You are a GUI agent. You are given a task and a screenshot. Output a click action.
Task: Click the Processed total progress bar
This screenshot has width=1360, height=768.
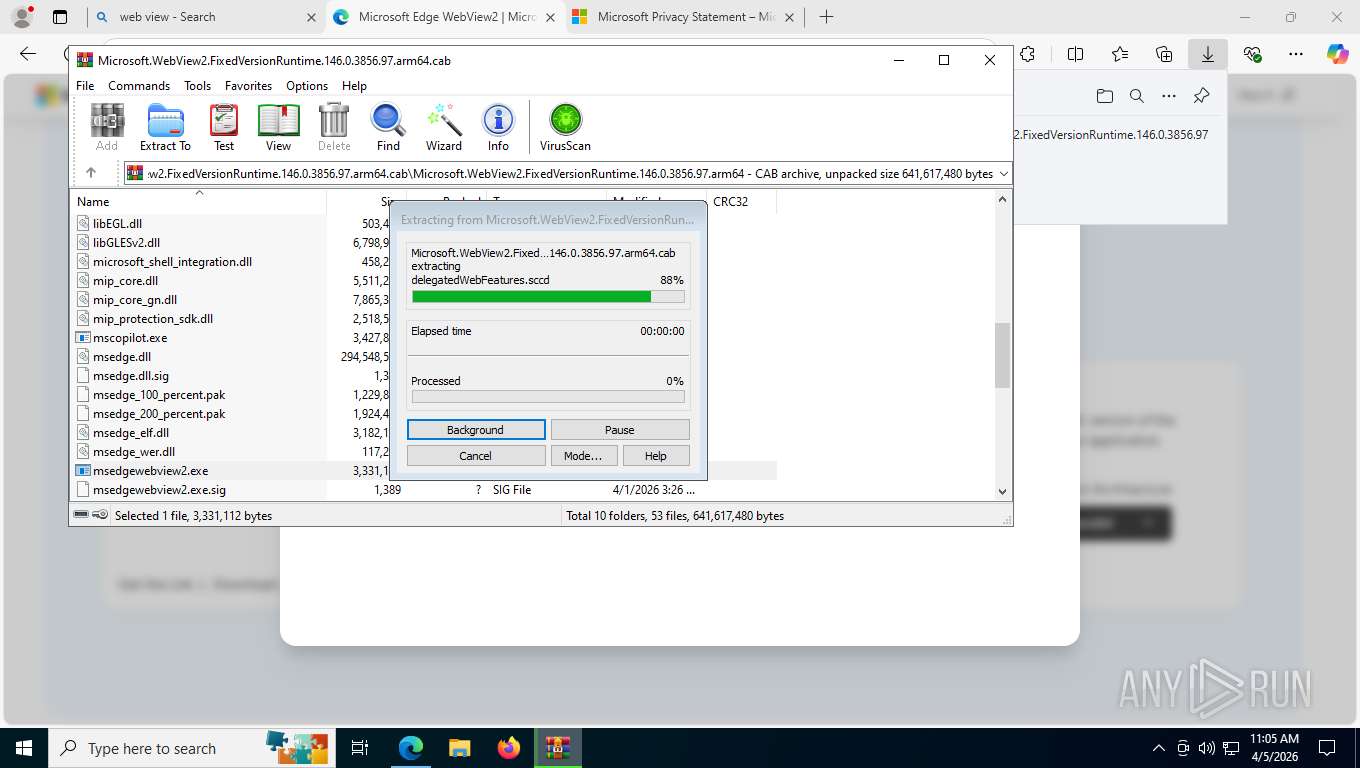[x=548, y=397]
